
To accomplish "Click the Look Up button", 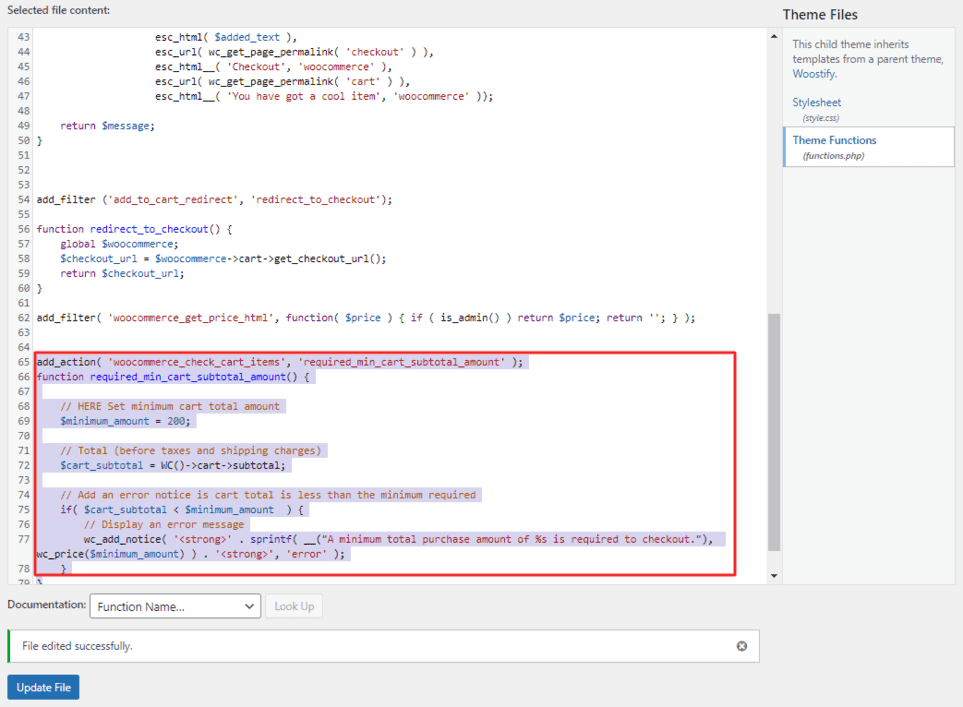I will (x=294, y=606).
